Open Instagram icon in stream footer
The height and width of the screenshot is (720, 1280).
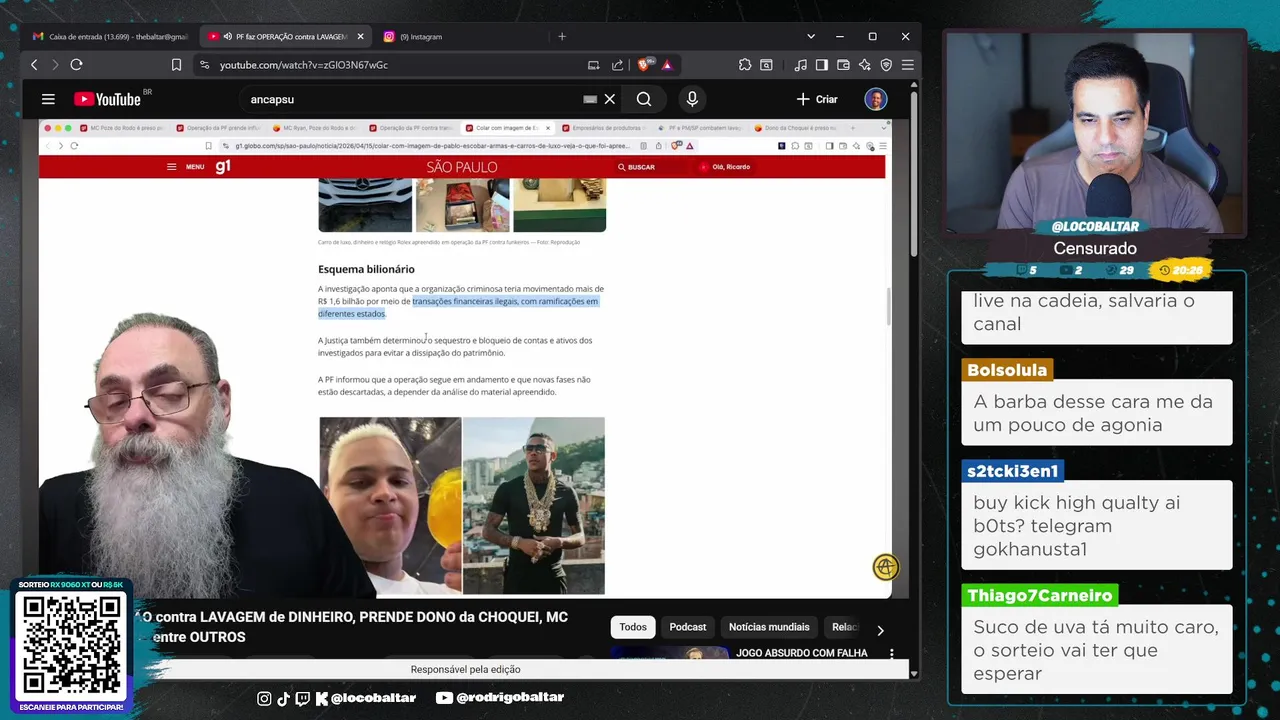tap(264, 698)
